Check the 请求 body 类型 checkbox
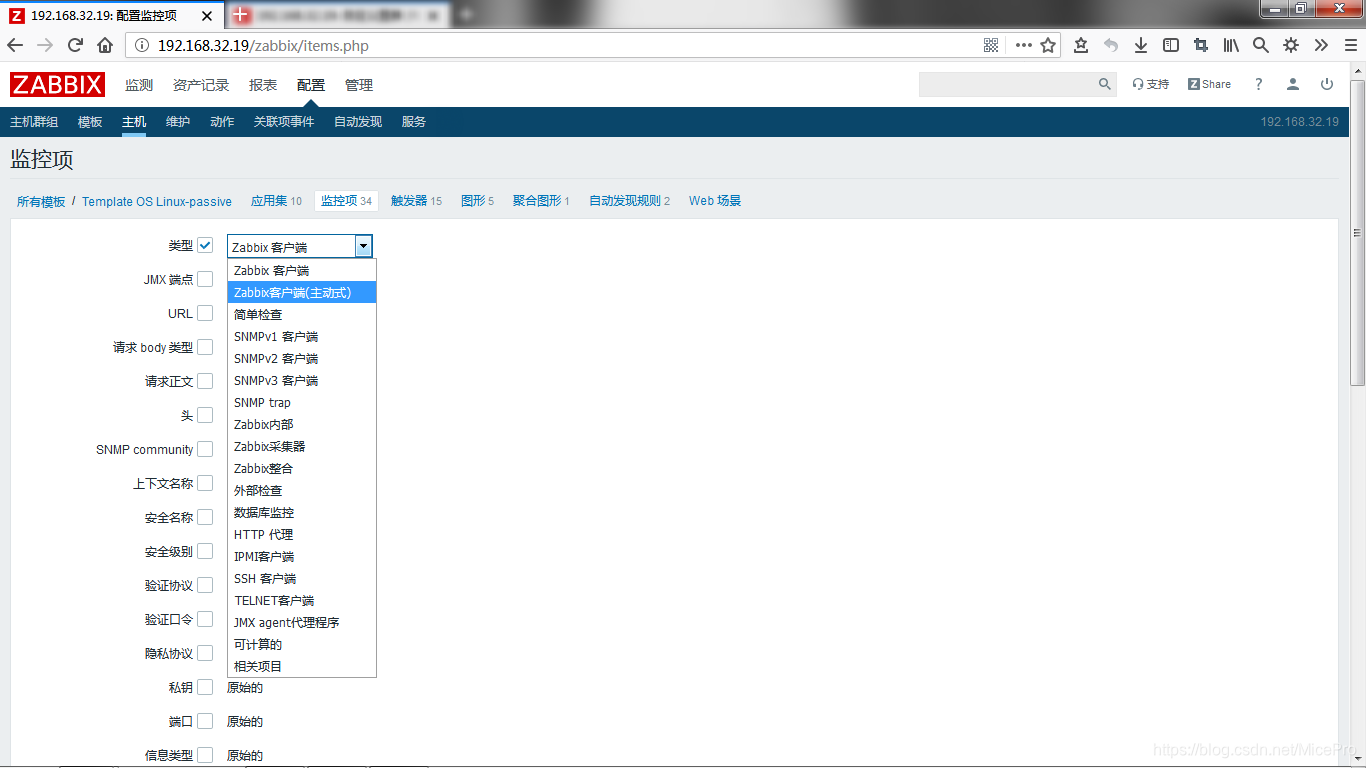1366x768 pixels. (205, 347)
